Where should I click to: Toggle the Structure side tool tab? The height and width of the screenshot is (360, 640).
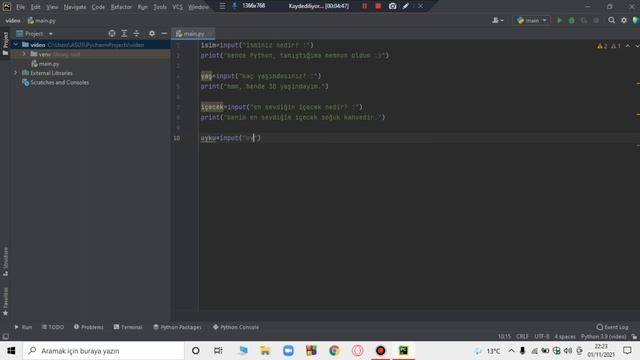pyautogui.click(x=5, y=262)
